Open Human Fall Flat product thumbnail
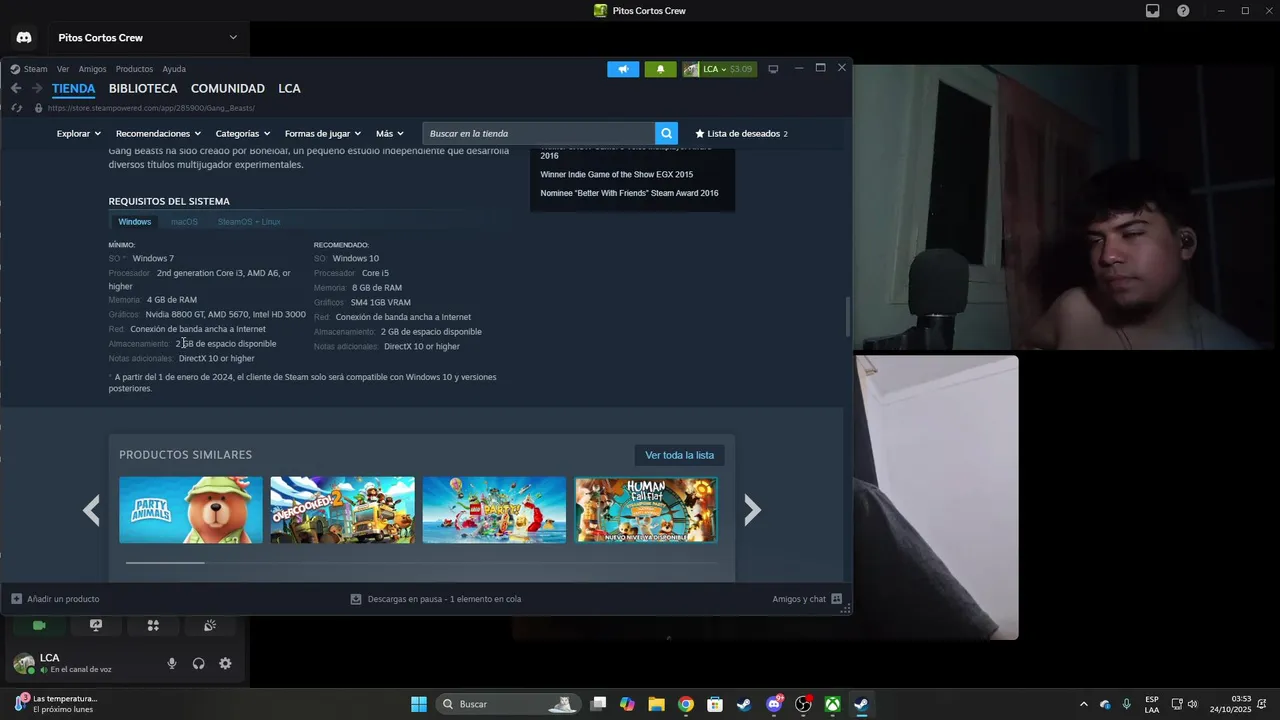Image resolution: width=1280 pixels, height=720 pixels. [x=646, y=510]
